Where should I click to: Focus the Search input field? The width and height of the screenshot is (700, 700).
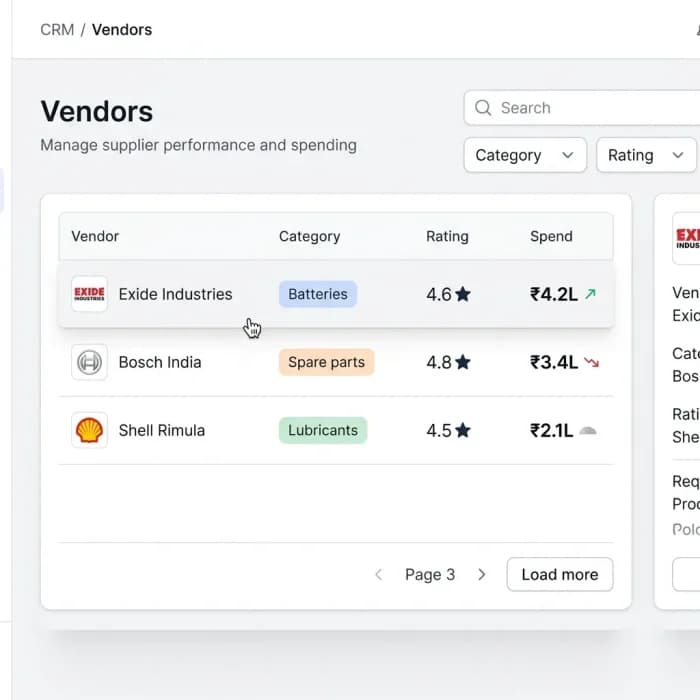(x=582, y=108)
